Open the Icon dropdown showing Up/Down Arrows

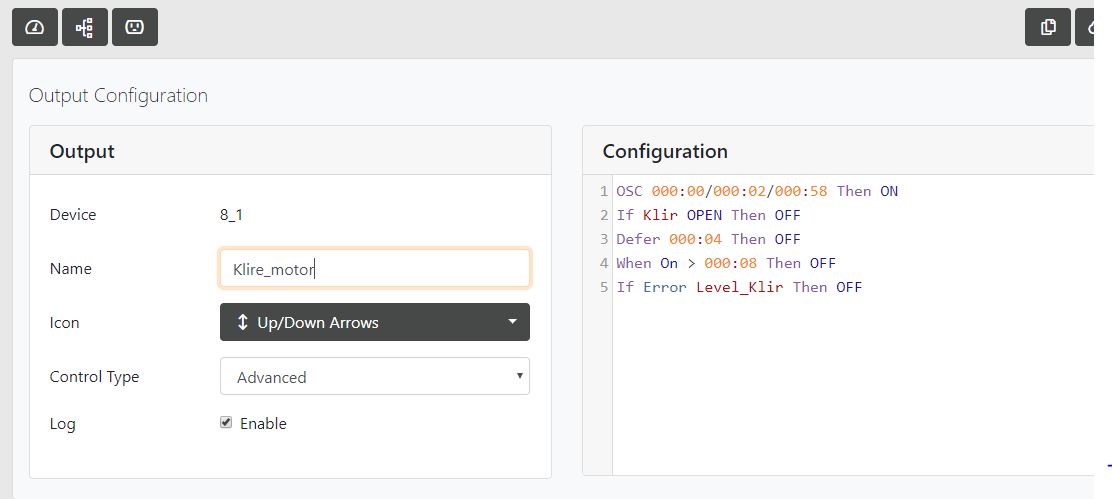coord(374,322)
